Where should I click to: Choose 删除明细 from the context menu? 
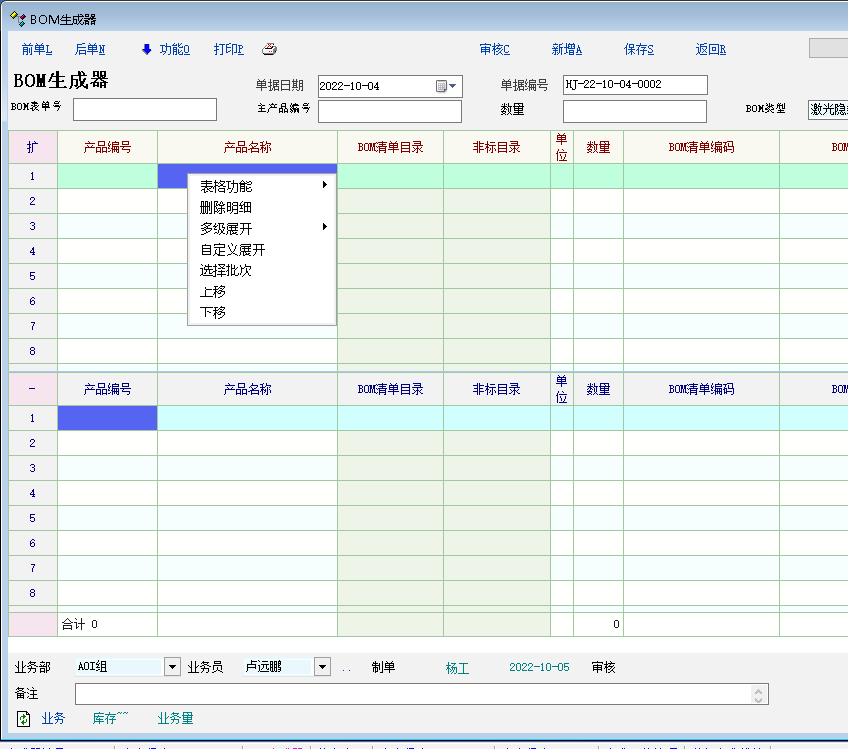tap(226, 207)
